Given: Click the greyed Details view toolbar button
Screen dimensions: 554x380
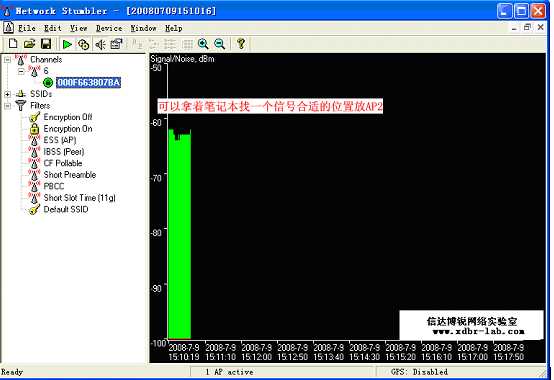Looking at the screenshot, I should pos(187,44).
